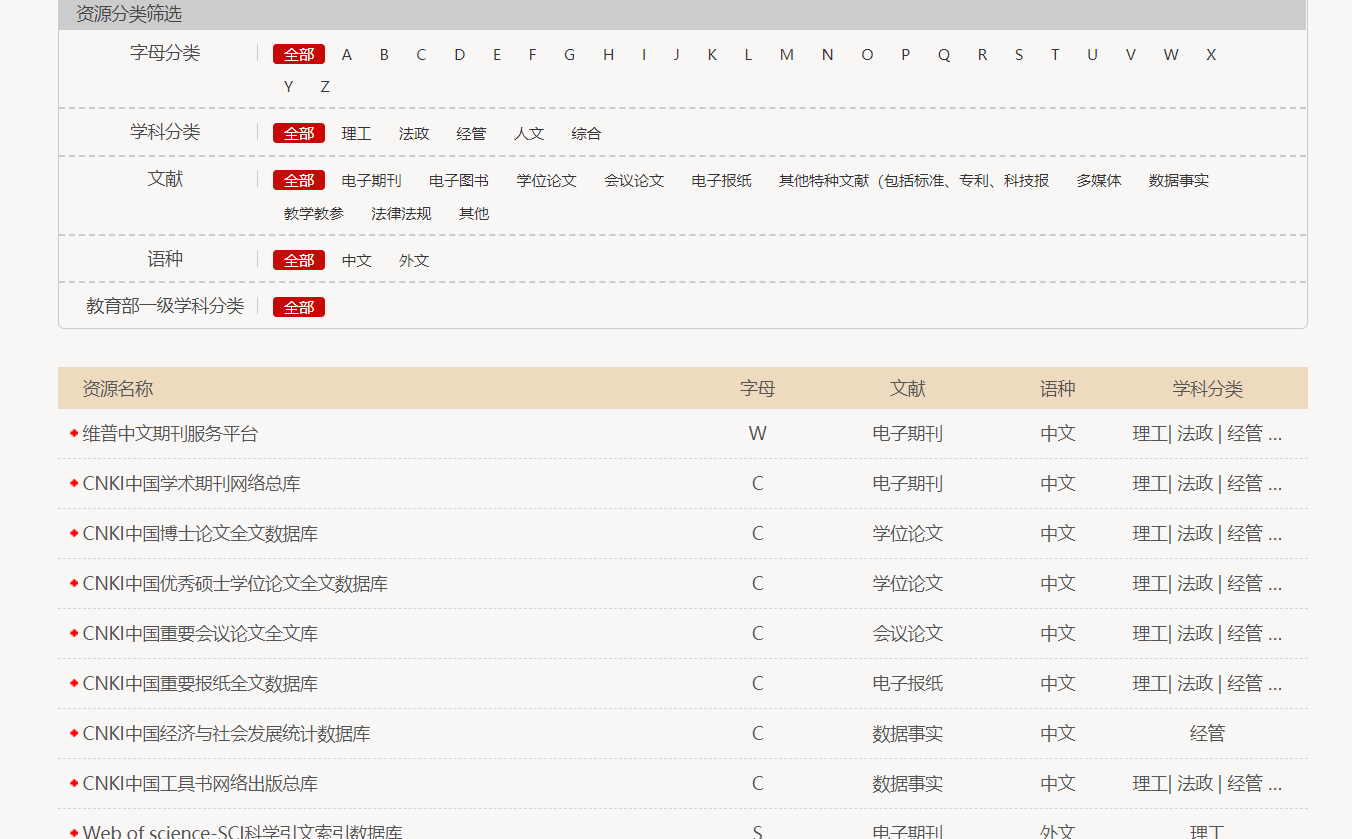Click 电子报纸 cell in the CNKI中国重要报纸全文数据库 row
The height and width of the screenshot is (839, 1352).
click(907, 683)
